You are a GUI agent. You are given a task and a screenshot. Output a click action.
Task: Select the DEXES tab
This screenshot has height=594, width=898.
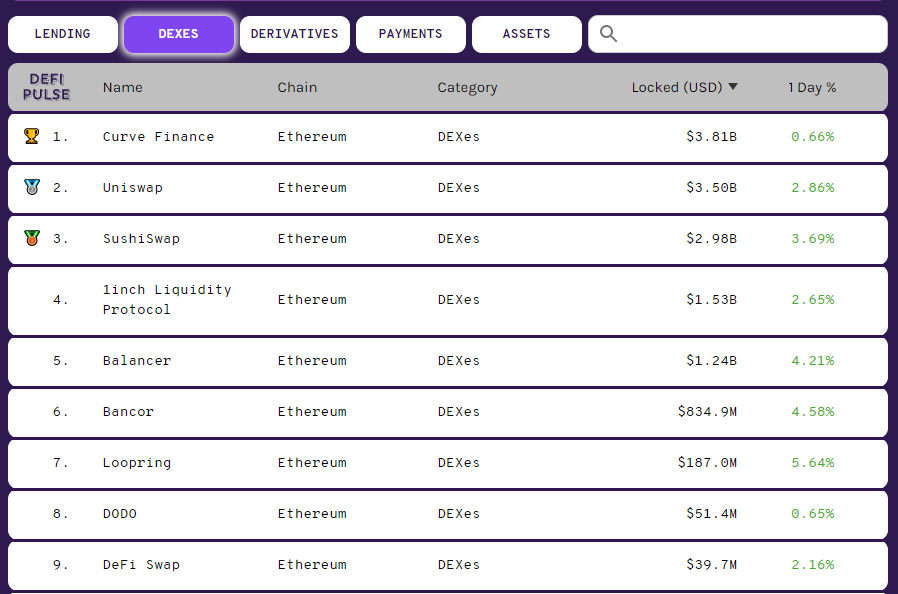pos(179,34)
